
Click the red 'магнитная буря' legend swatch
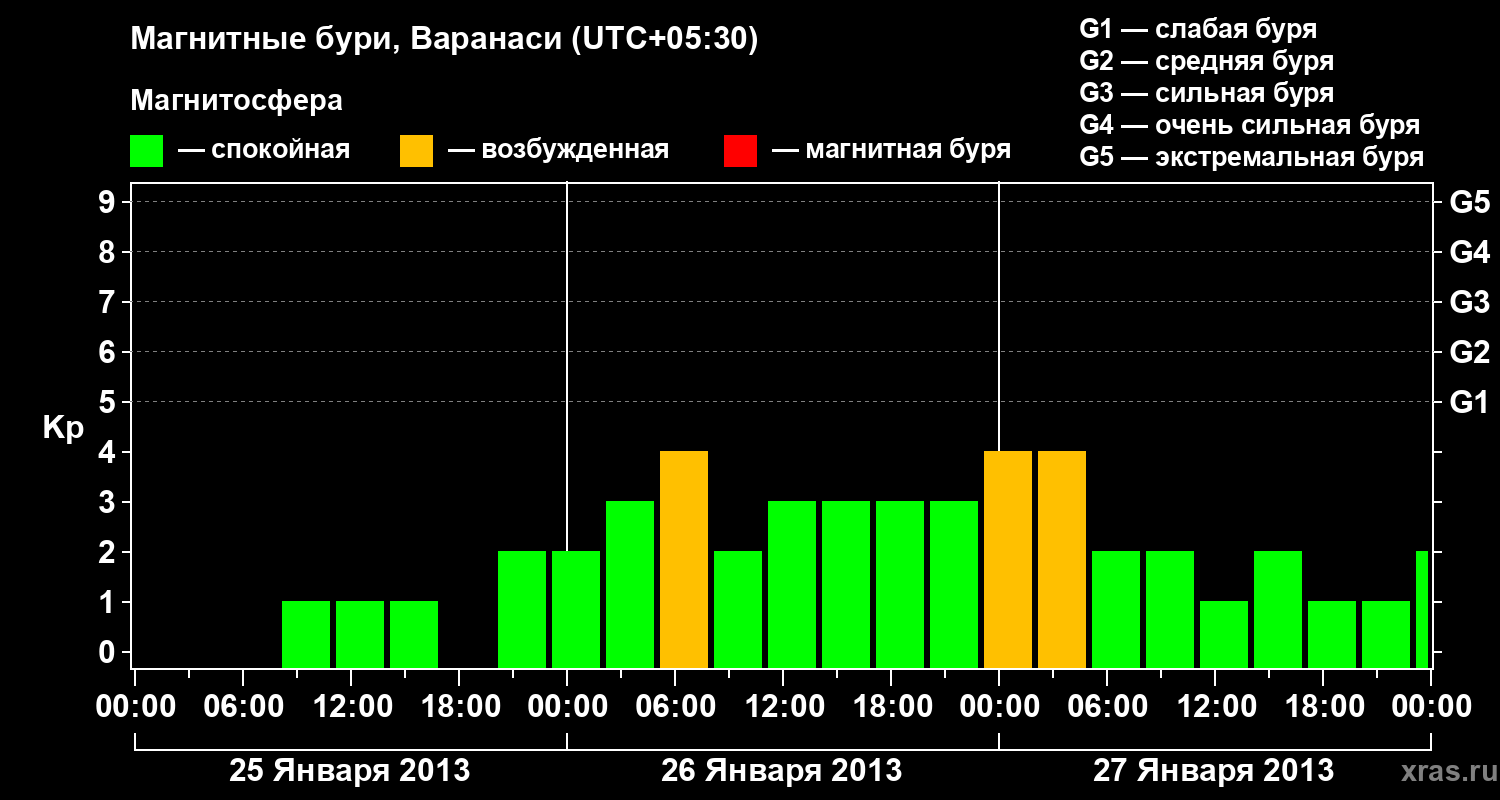(740, 151)
